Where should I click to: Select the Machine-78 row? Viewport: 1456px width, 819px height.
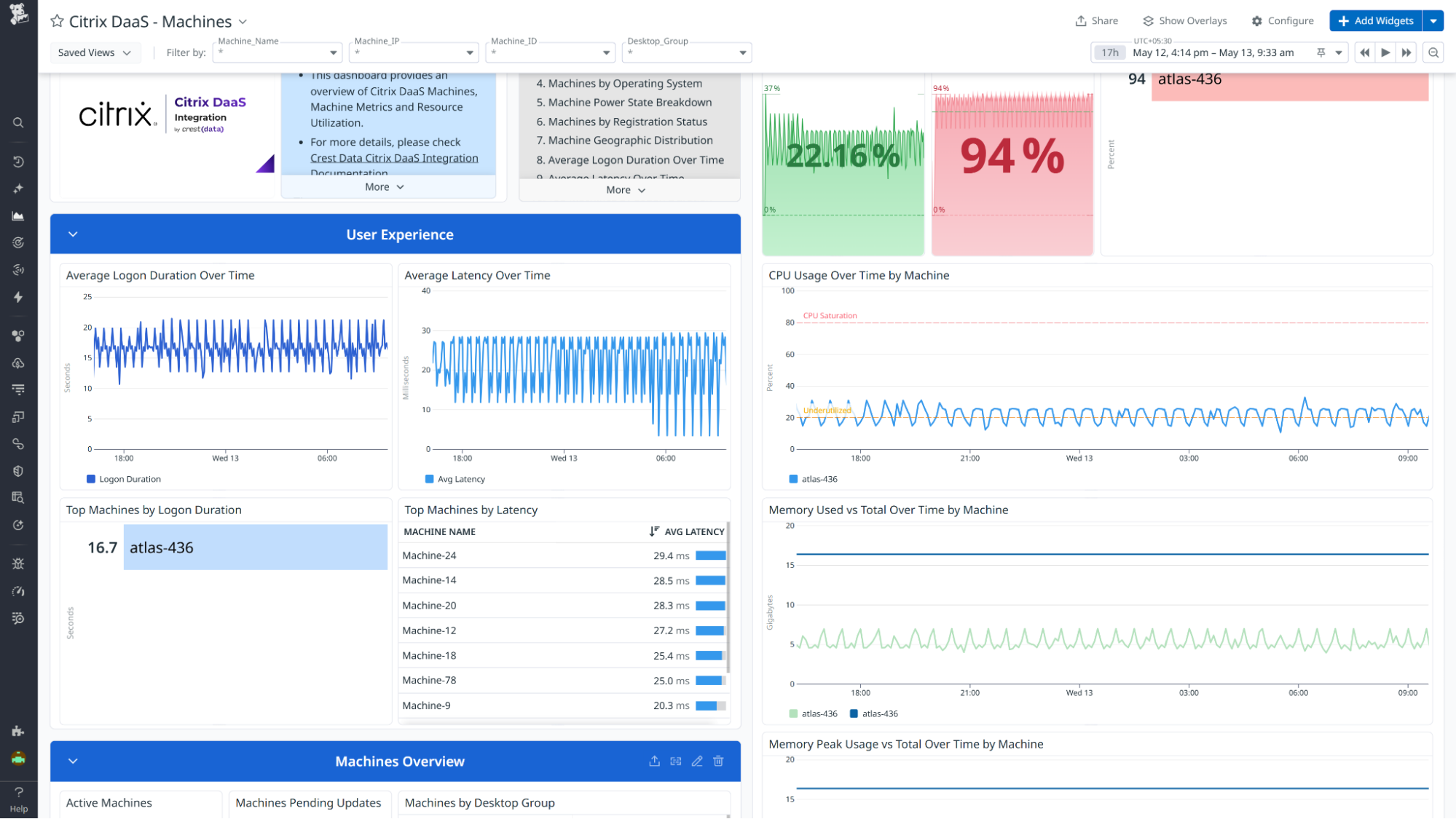tap(564, 681)
